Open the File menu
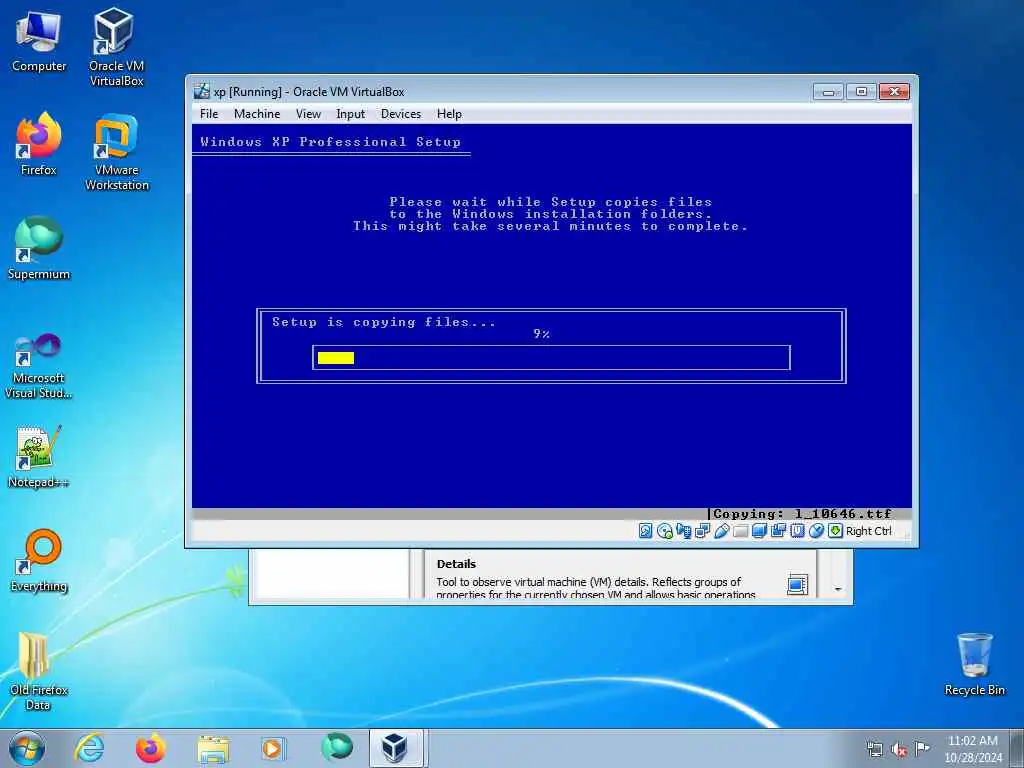The height and width of the screenshot is (768, 1024). pyautogui.click(x=209, y=114)
